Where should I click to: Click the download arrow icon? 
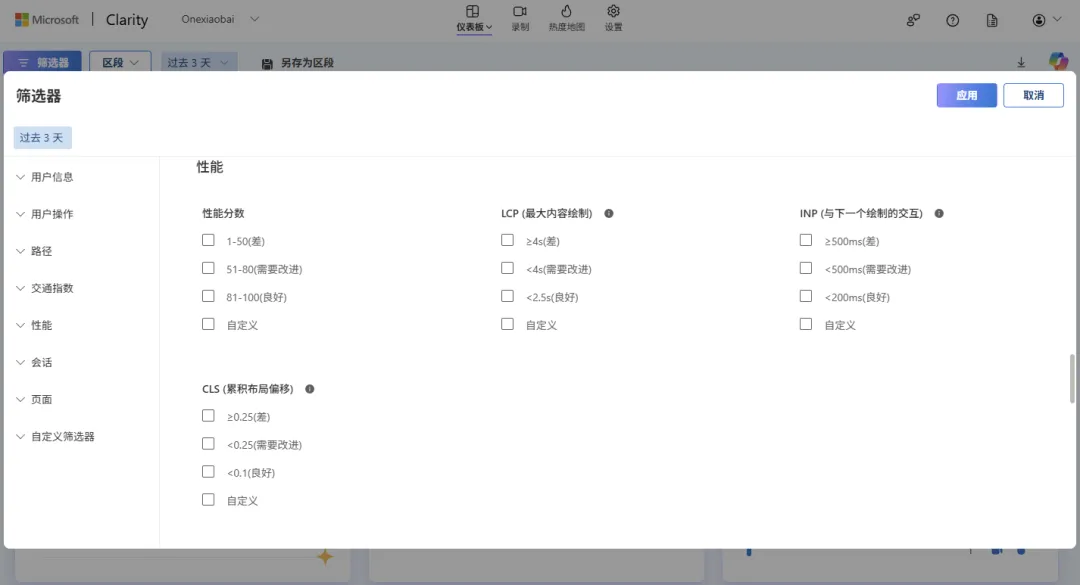(x=1021, y=63)
